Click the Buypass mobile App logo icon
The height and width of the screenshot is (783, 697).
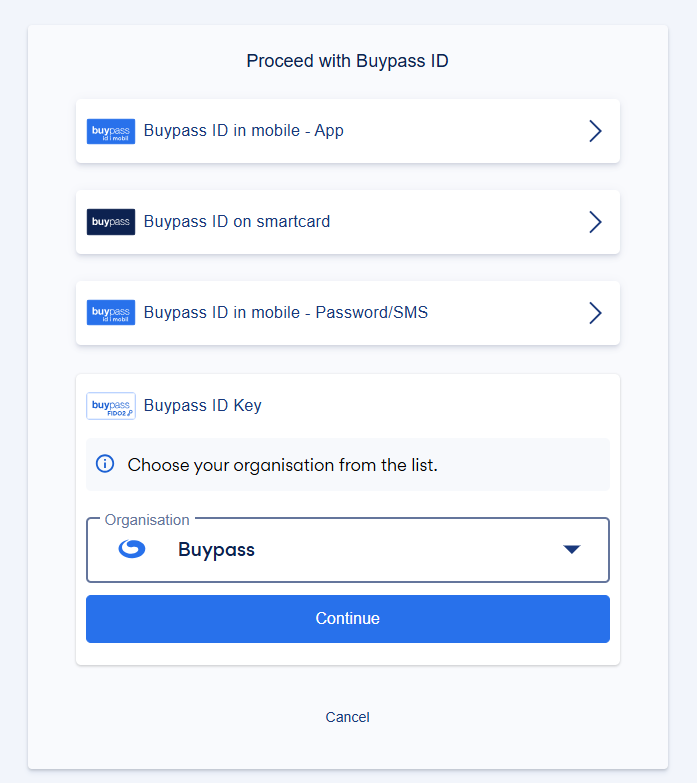click(111, 131)
